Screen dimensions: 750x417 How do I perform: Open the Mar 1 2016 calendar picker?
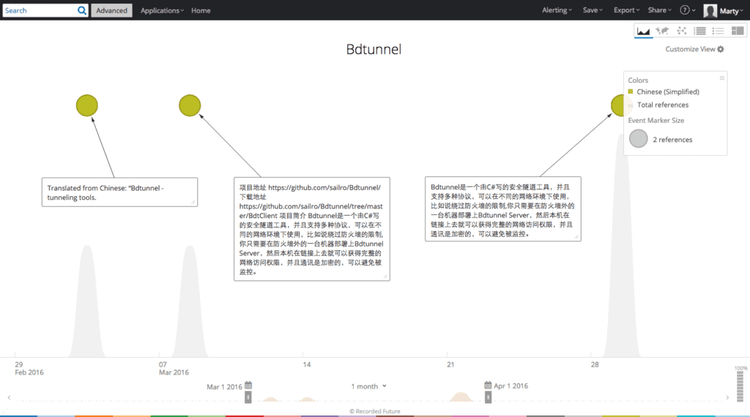248,386
